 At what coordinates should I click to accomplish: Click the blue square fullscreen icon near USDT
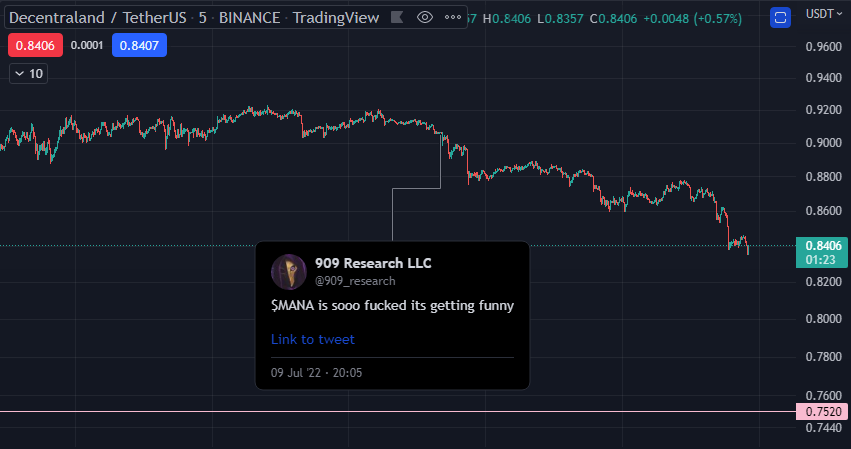tap(780, 18)
